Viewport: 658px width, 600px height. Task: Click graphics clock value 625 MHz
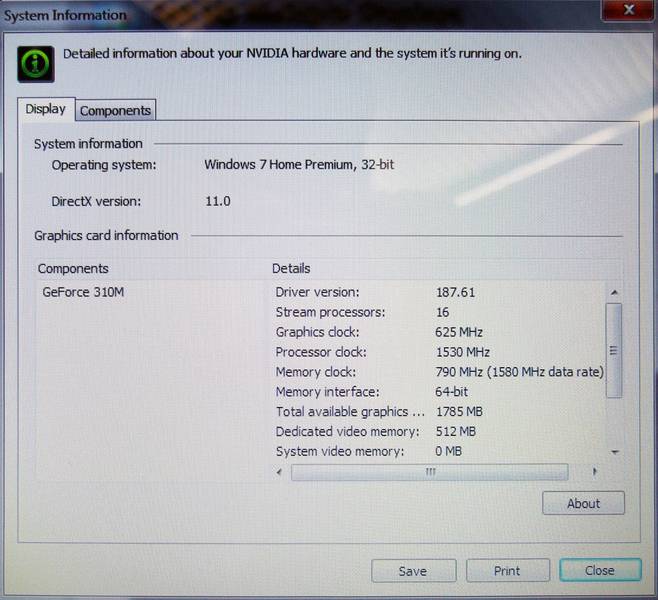click(x=459, y=332)
